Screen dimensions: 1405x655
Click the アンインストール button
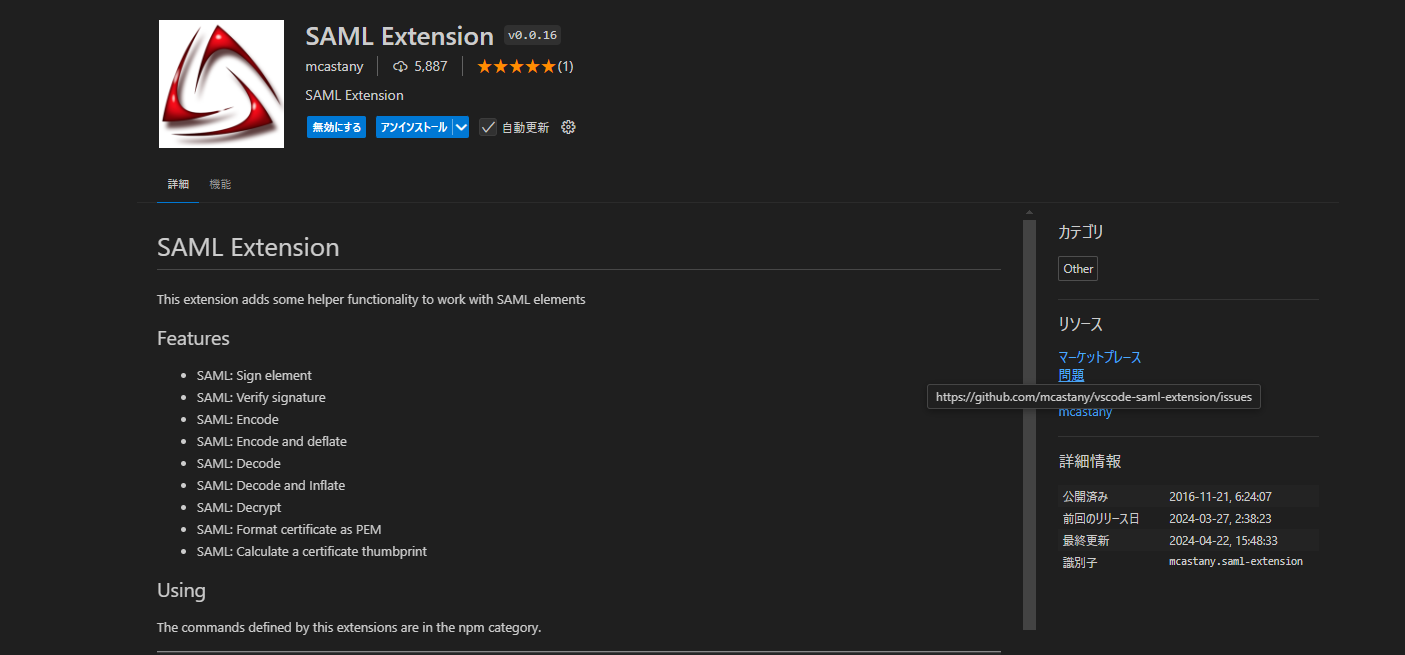412,127
